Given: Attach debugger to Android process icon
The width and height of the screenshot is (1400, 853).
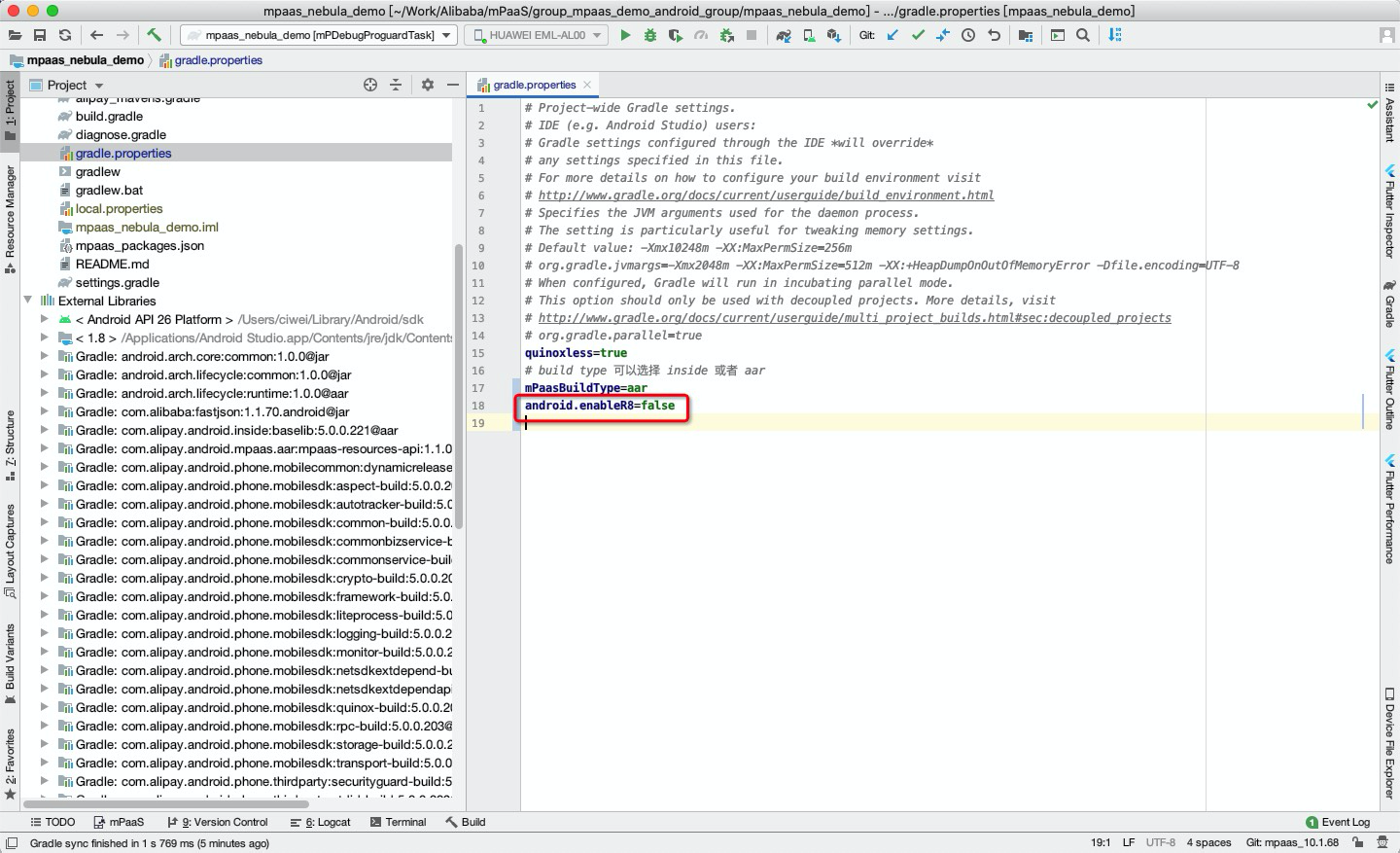Looking at the screenshot, I should pos(726,35).
